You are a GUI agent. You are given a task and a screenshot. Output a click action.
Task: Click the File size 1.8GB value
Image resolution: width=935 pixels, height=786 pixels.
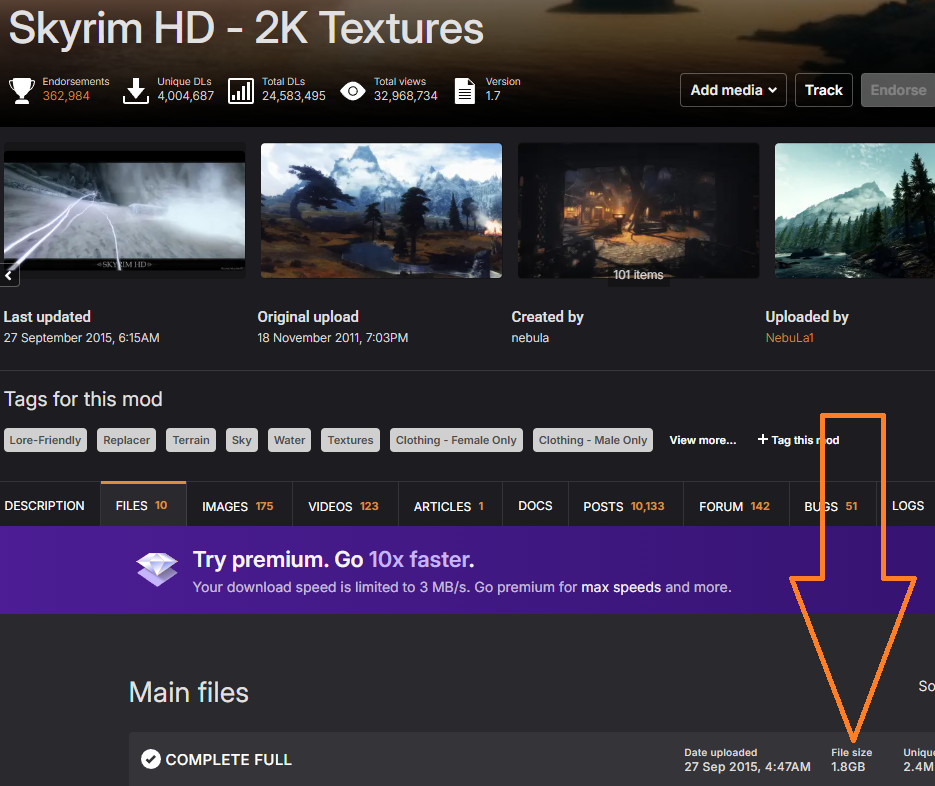tap(848, 767)
